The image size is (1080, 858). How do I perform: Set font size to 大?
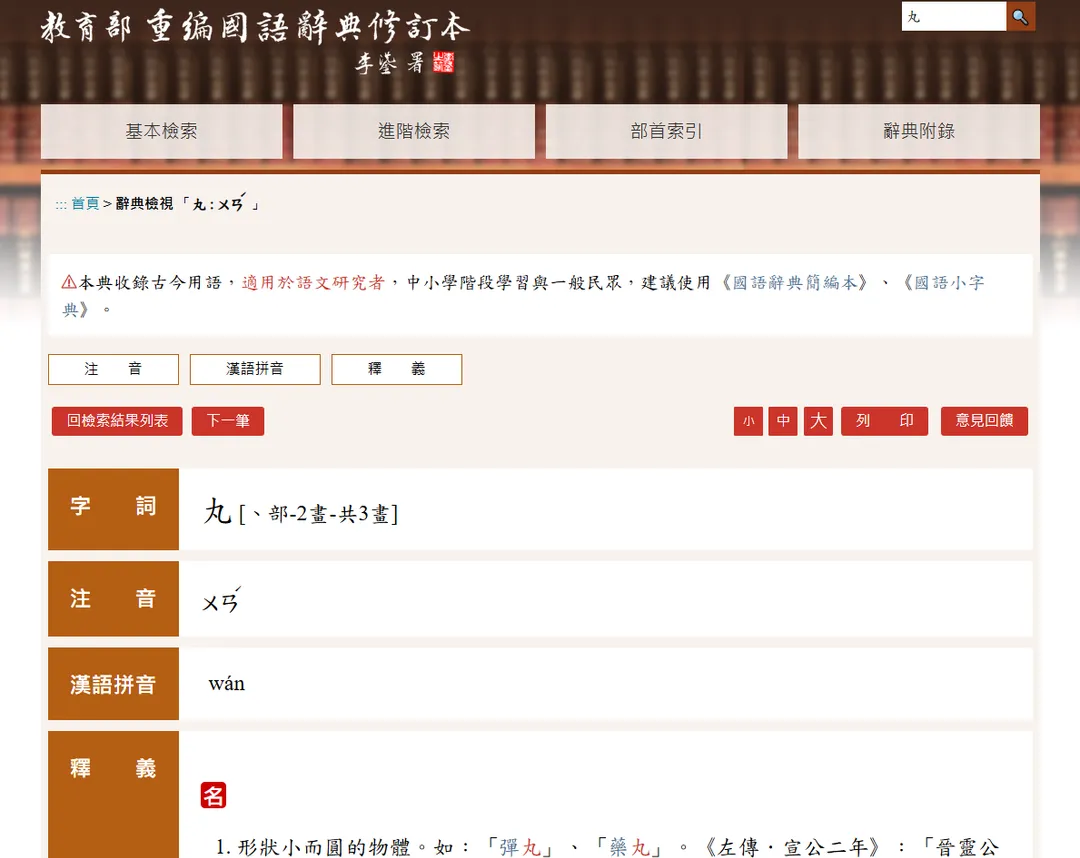pos(818,421)
